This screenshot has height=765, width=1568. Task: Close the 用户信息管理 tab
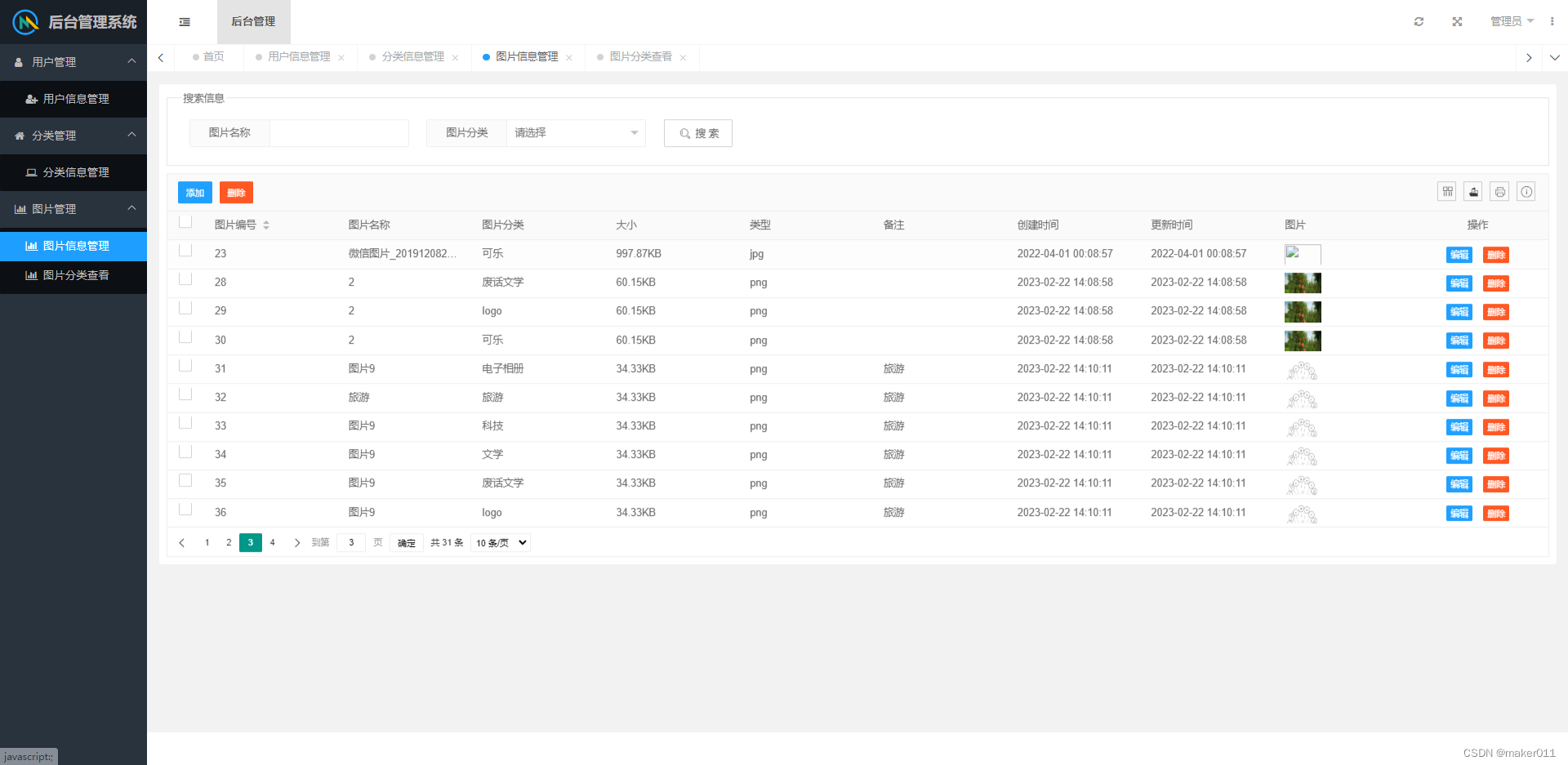coord(341,57)
